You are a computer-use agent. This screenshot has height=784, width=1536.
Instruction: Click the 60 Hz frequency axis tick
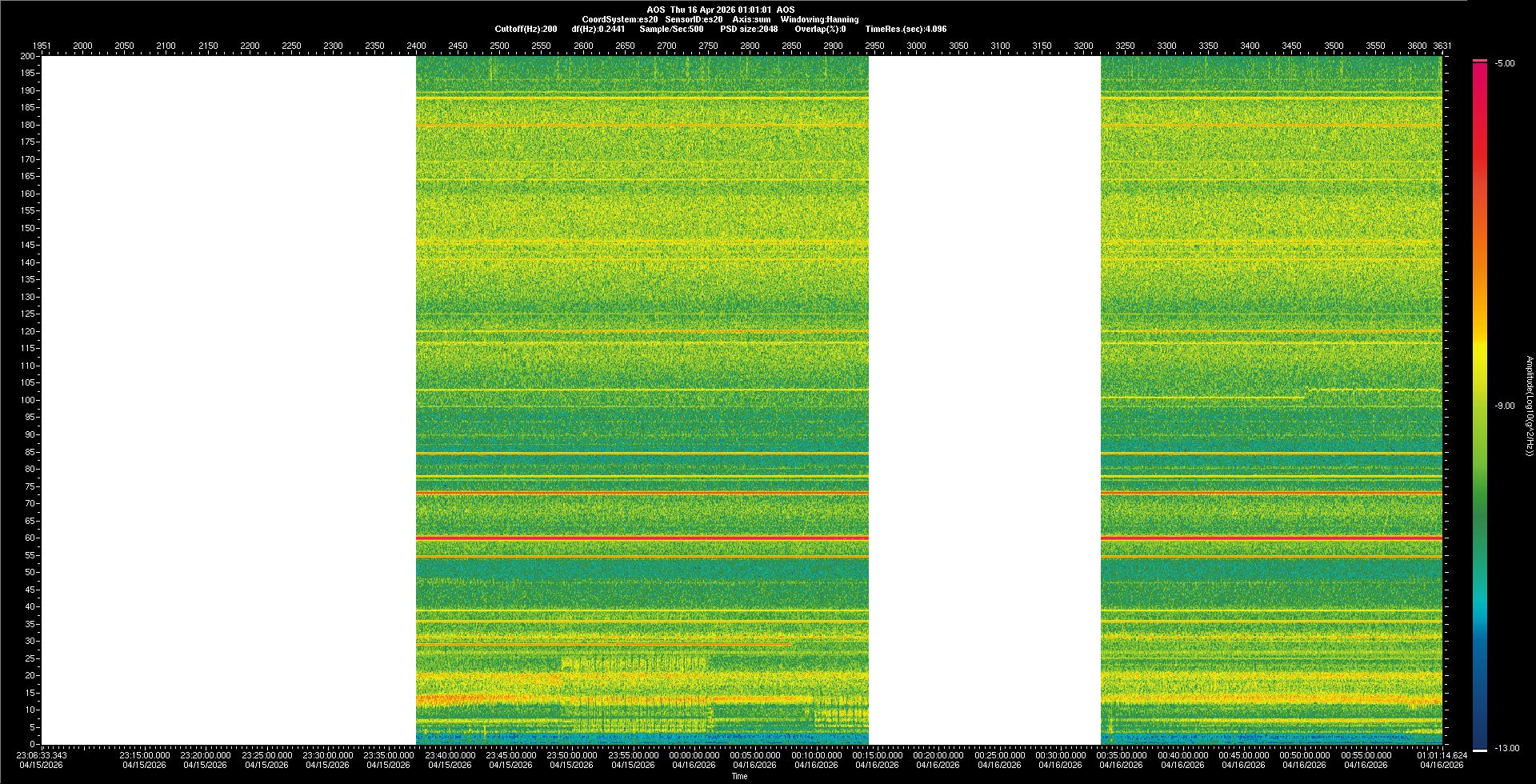(x=30, y=538)
